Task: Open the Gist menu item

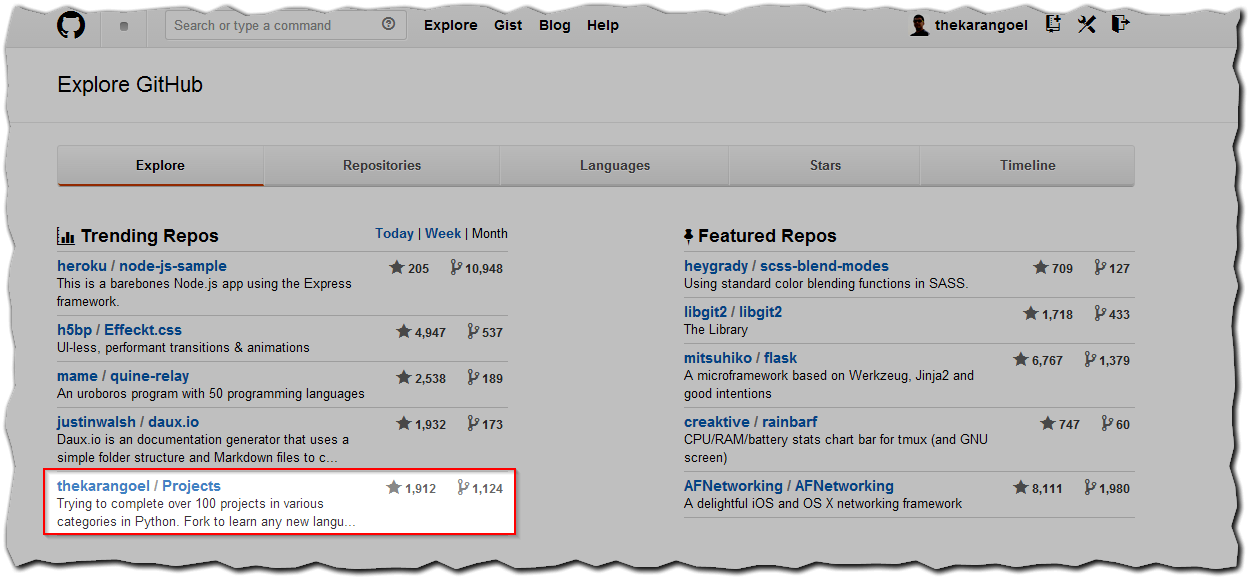Action: coord(508,25)
